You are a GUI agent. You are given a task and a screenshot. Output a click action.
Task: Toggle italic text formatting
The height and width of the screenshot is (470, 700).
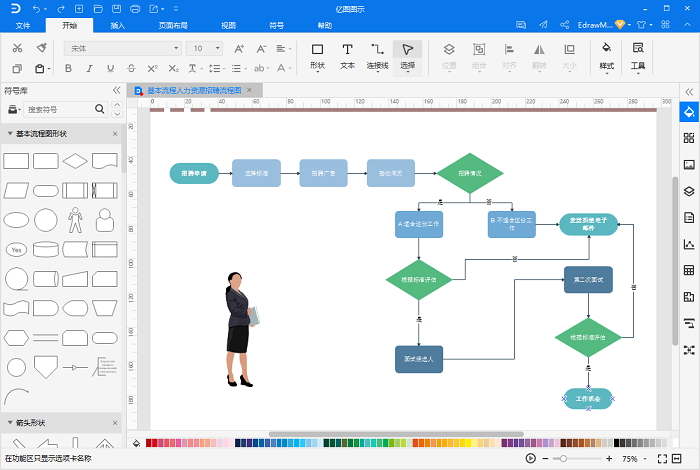click(88, 69)
